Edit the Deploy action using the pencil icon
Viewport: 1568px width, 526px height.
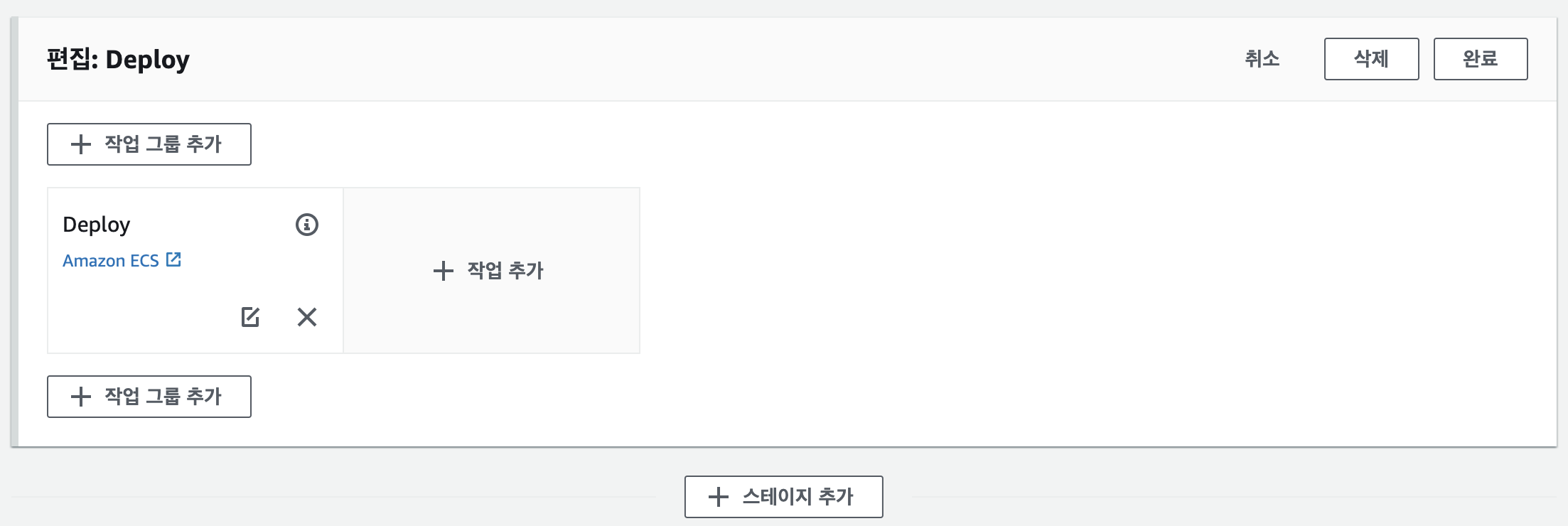coord(250,318)
